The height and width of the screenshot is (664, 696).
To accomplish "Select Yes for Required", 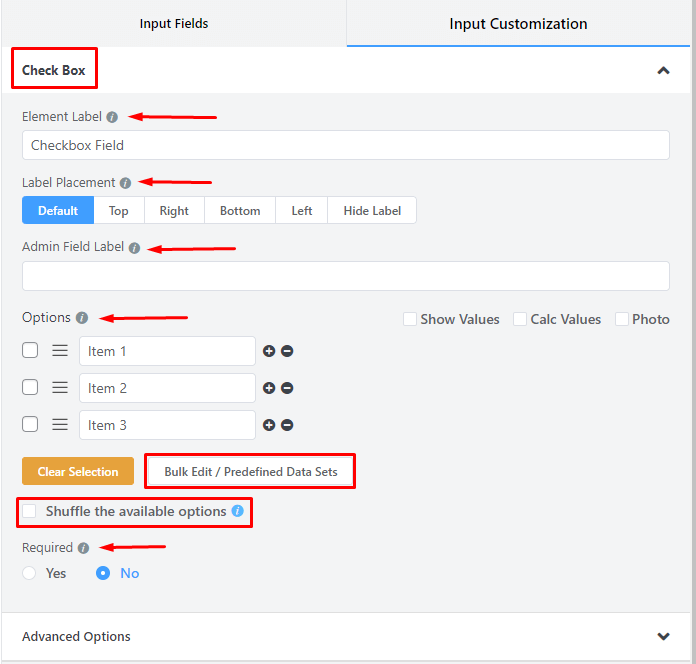I will (30, 573).
